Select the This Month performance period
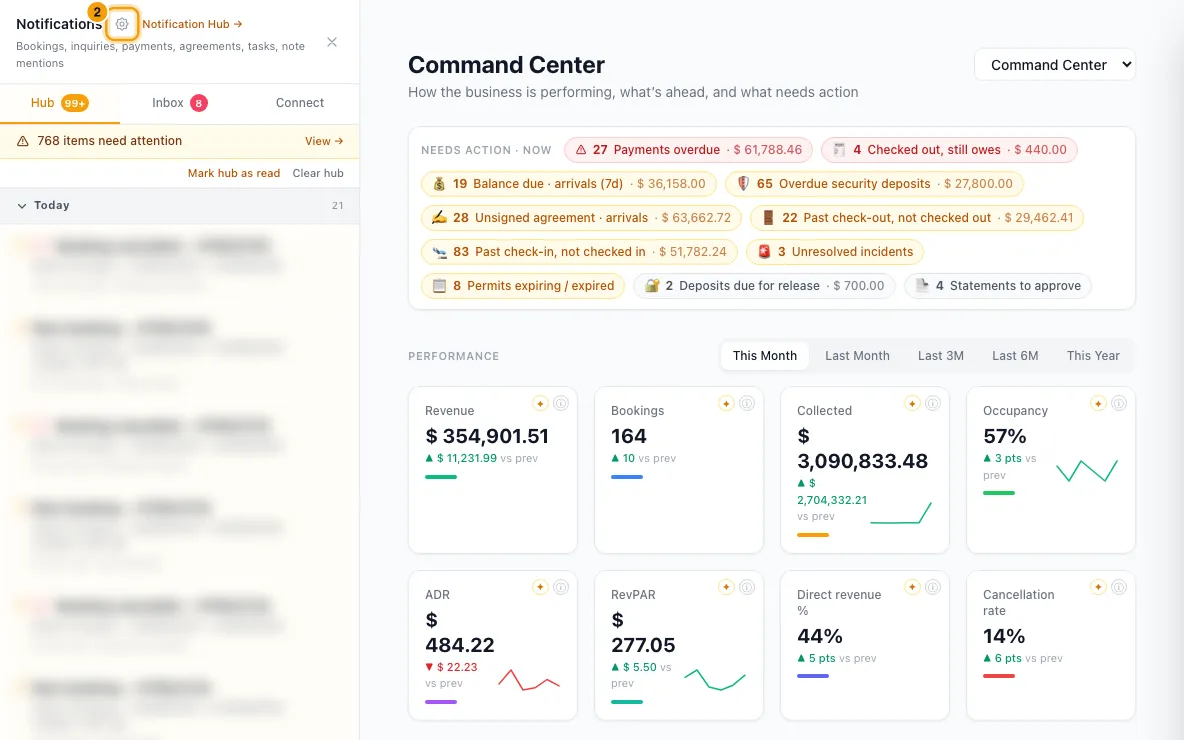 pos(764,356)
